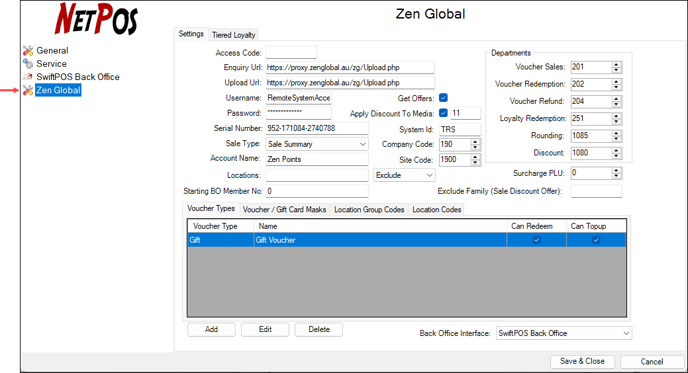This screenshot has height=373, width=688.
Task: Click the SwiftPOS Back Office icon
Action: tap(28, 77)
